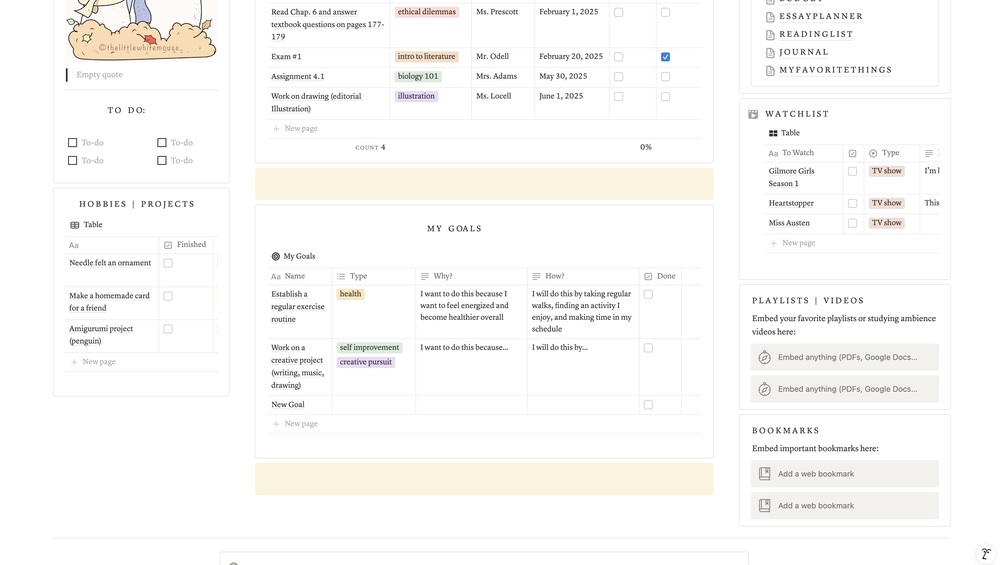
Task: Click the icon on the top Embed anything block
Action: point(765,358)
